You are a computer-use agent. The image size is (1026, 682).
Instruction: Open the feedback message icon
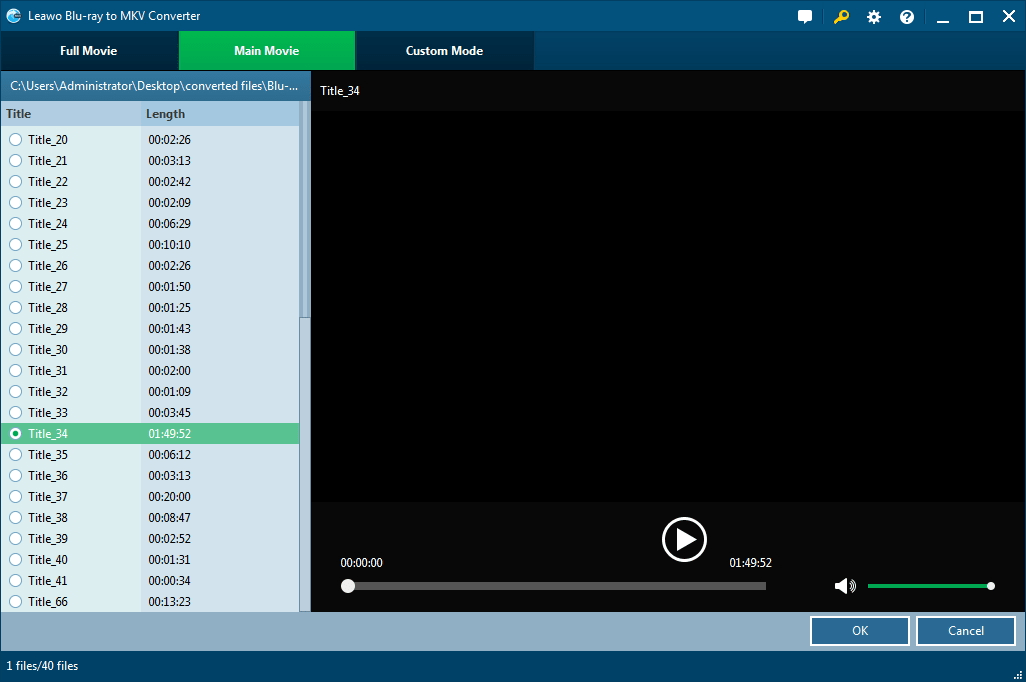(804, 16)
